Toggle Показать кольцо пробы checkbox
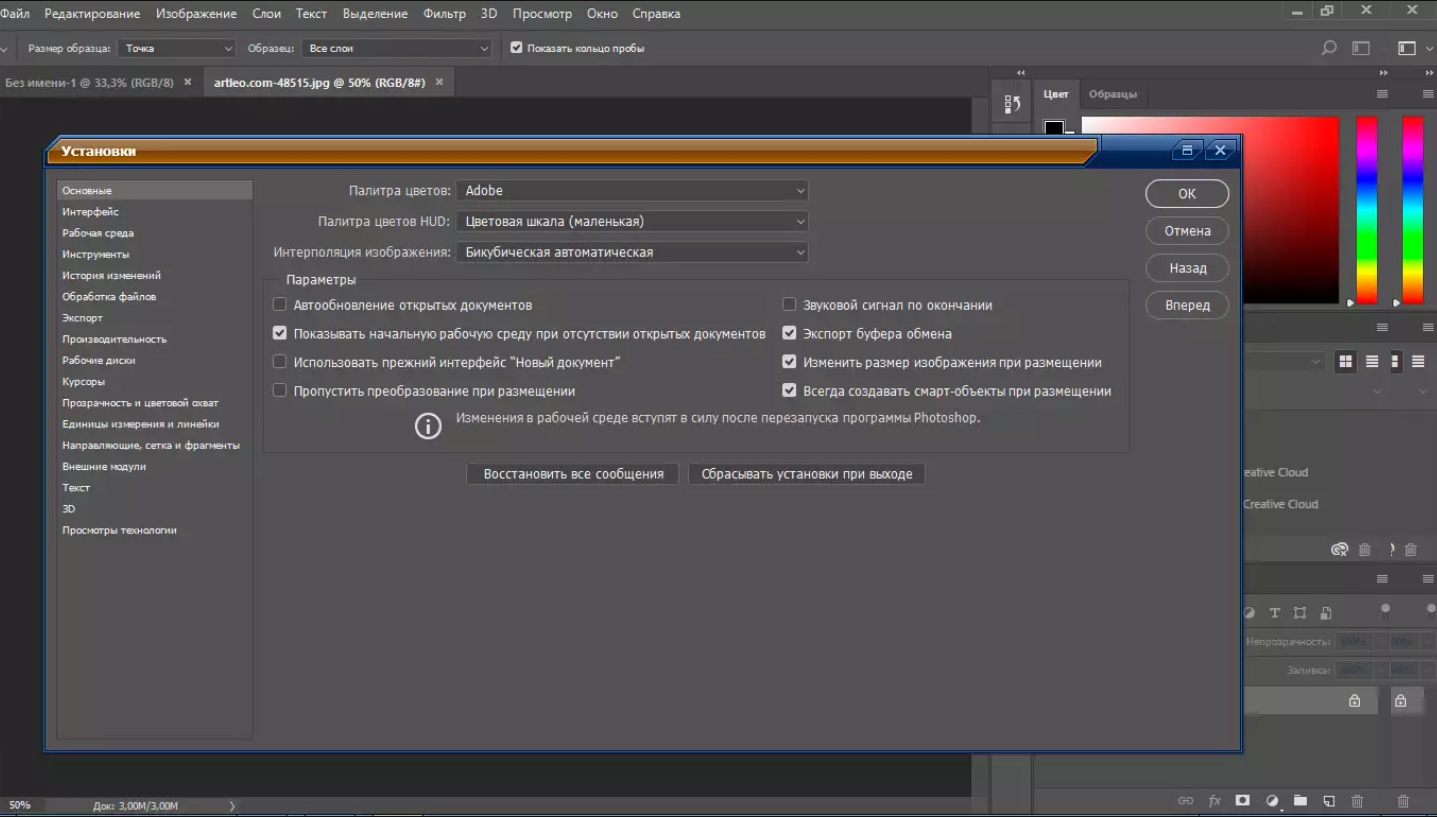 516,47
